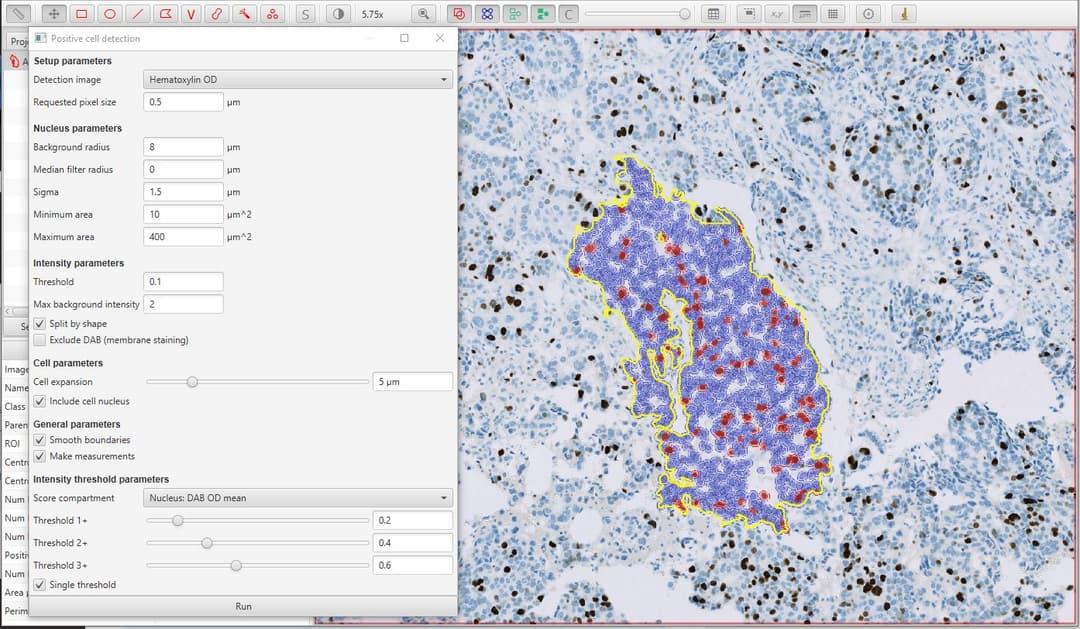The width and height of the screenshot is (1080, 629).
Task: Toggle the counting grid icon
Action: [x=833, y=13]
